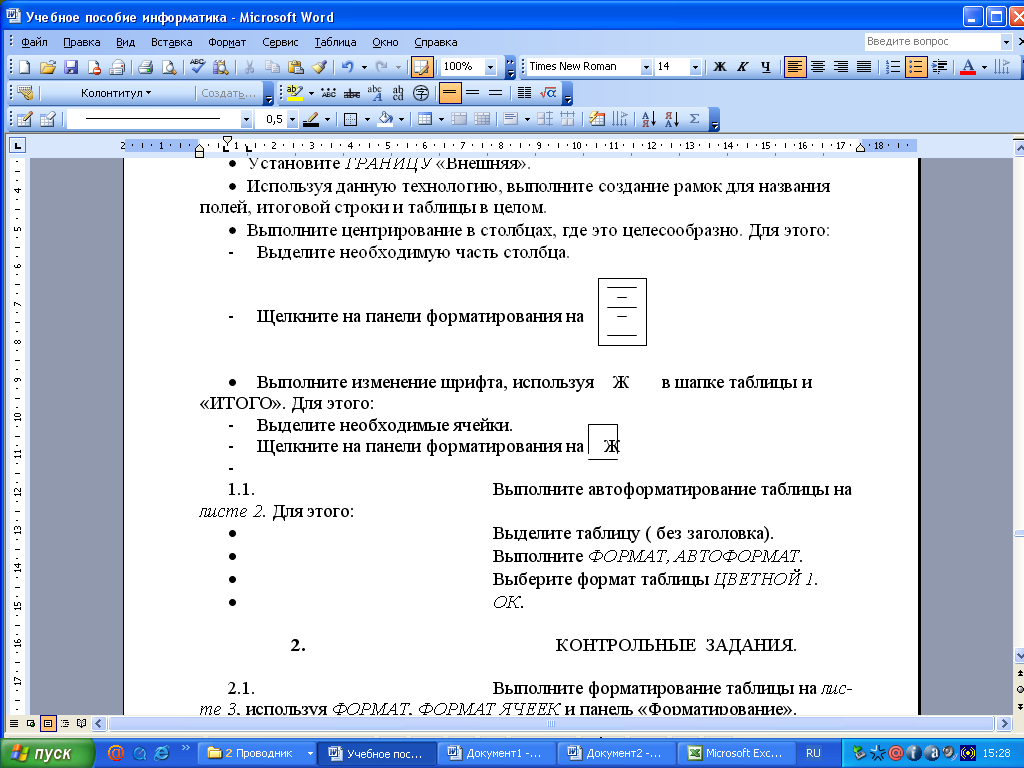Cut selection with scissors icon
The width and height of the screenshot is (1024, 768).
pyautogui.click(x=249, y=67)
